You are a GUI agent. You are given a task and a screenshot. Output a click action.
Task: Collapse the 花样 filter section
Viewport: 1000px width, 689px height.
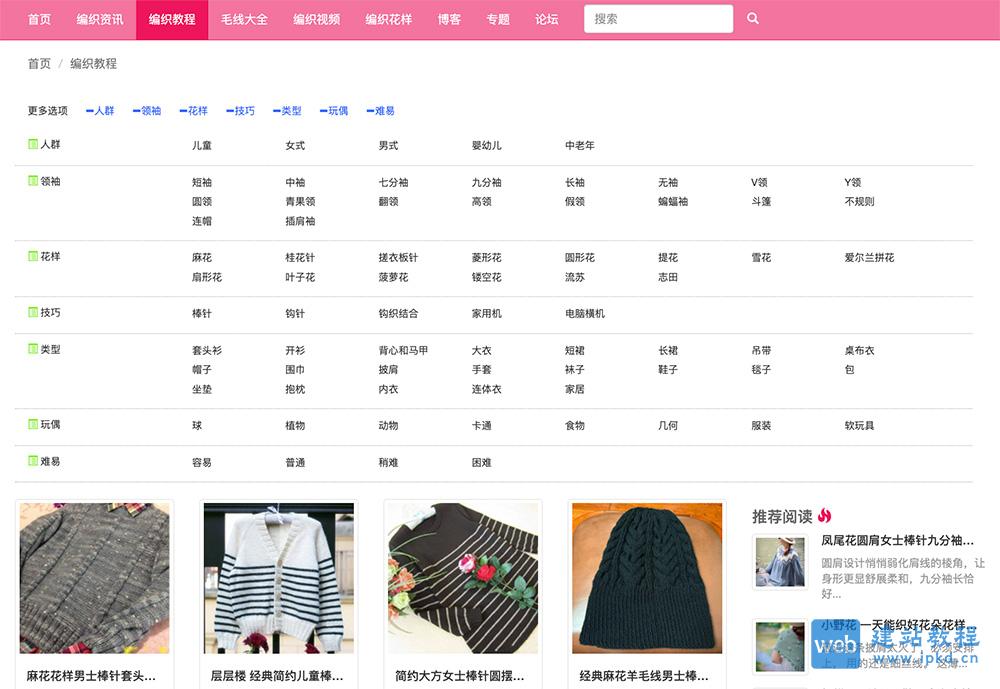(x=193, y=111)
